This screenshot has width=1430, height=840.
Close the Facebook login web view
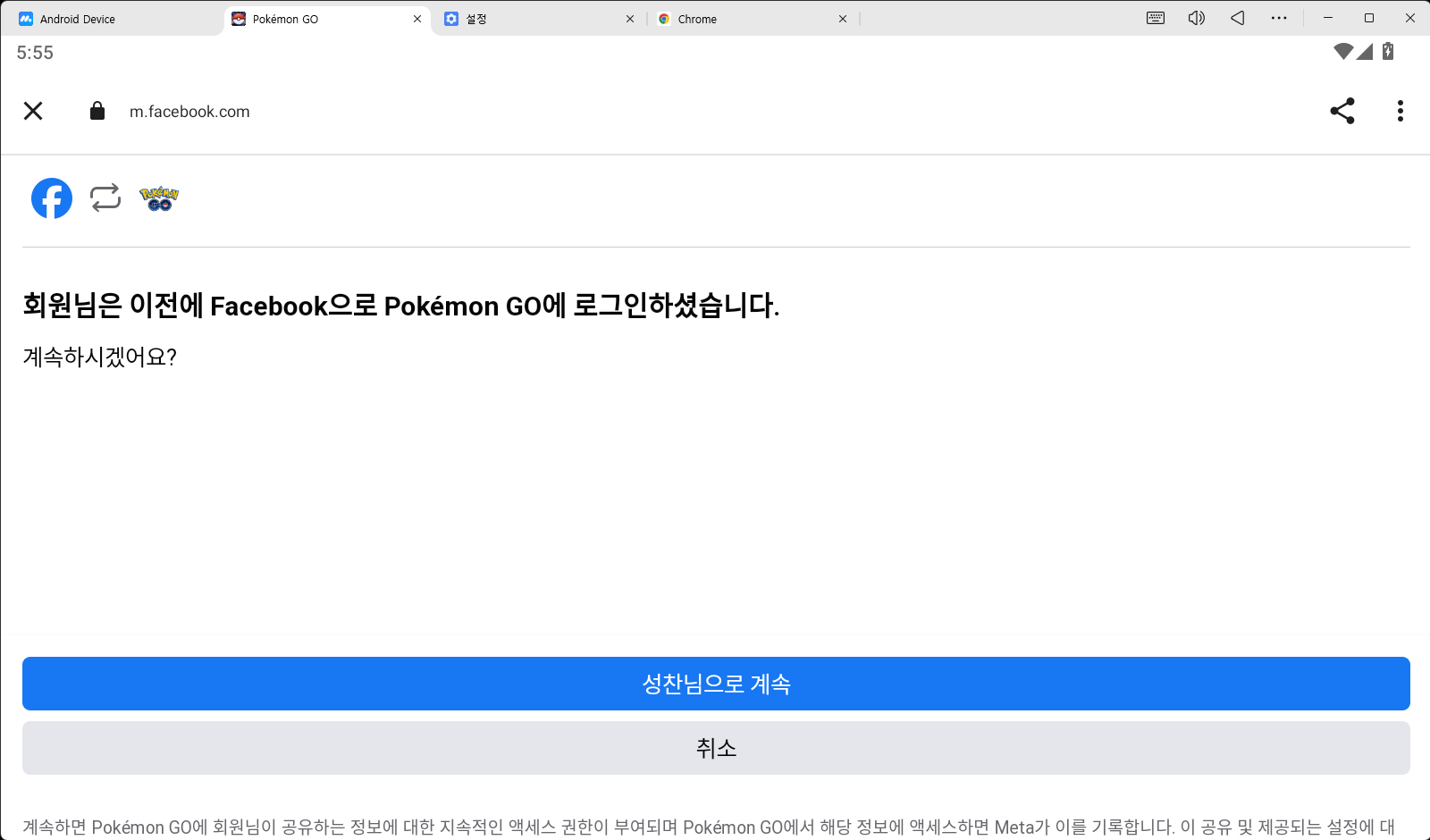coord(33,111)
